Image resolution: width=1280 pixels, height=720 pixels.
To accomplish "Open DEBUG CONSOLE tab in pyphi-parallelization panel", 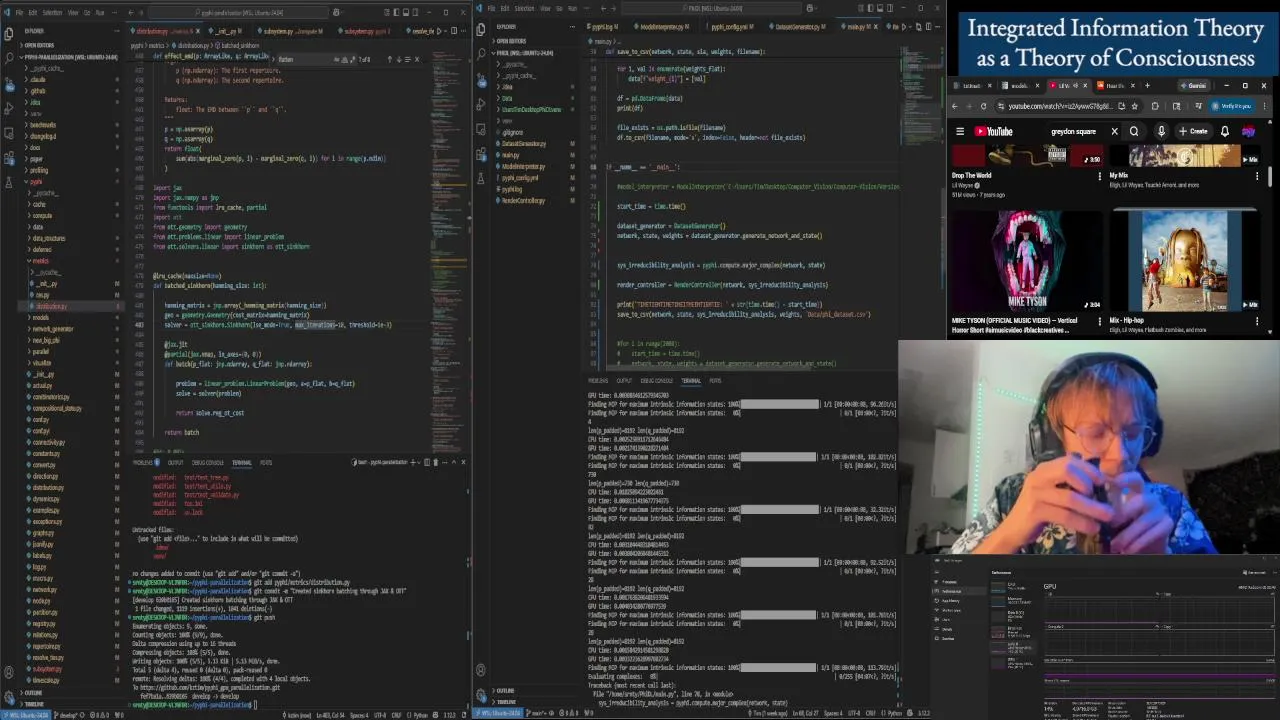I will (208, 462).
